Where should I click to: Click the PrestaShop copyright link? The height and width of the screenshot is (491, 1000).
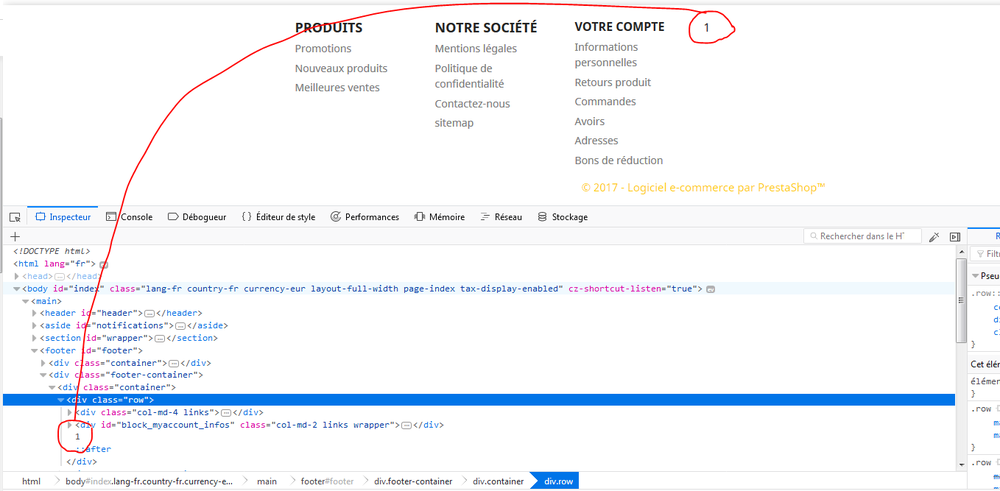pyautogui.click(x=703, y=187)
